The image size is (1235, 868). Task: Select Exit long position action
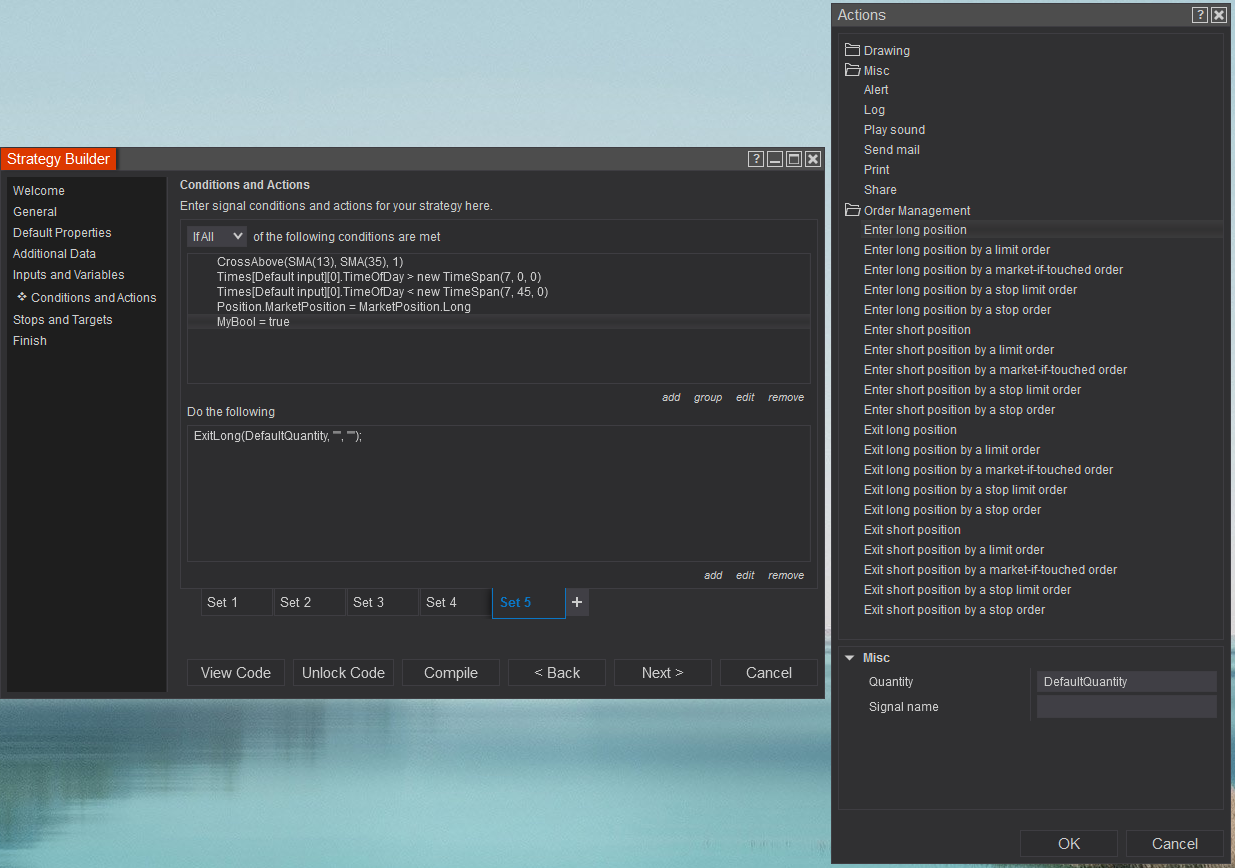pyautogui.click(x=910, y=430)
